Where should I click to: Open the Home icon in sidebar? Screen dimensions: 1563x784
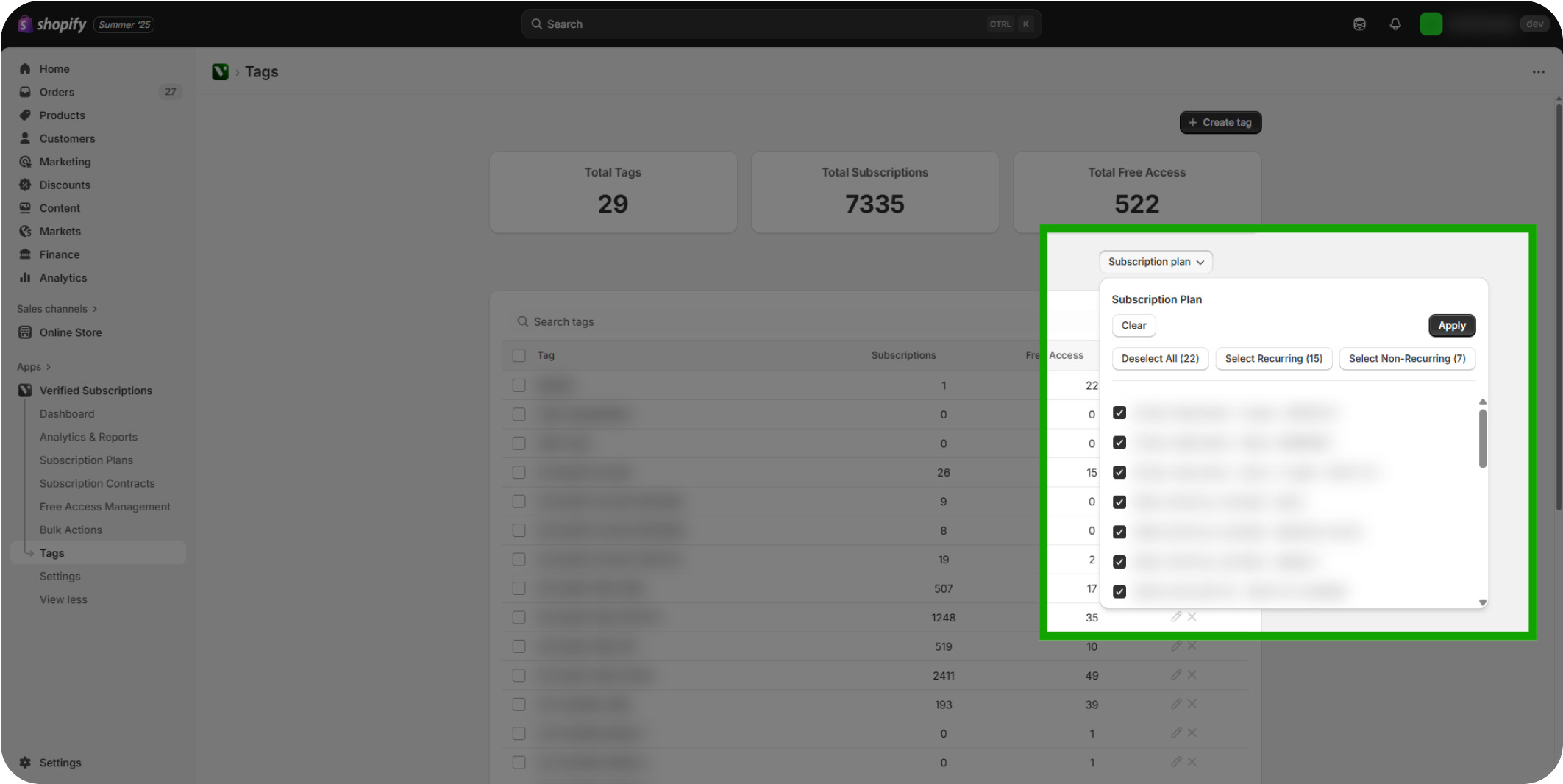(x=25, y=68)
